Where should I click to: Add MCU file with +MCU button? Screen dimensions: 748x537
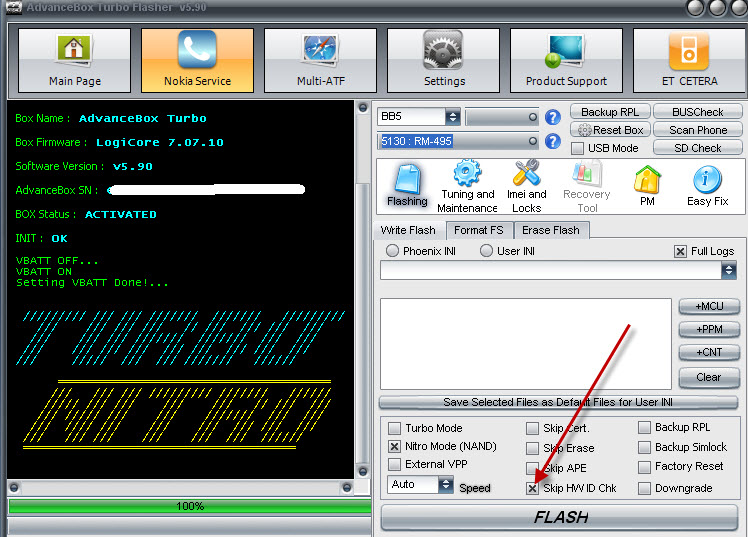click(709, 306)
